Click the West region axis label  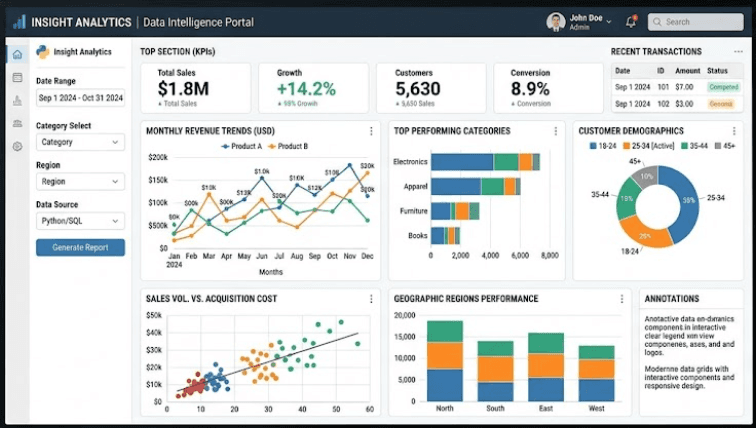(596, 408)
